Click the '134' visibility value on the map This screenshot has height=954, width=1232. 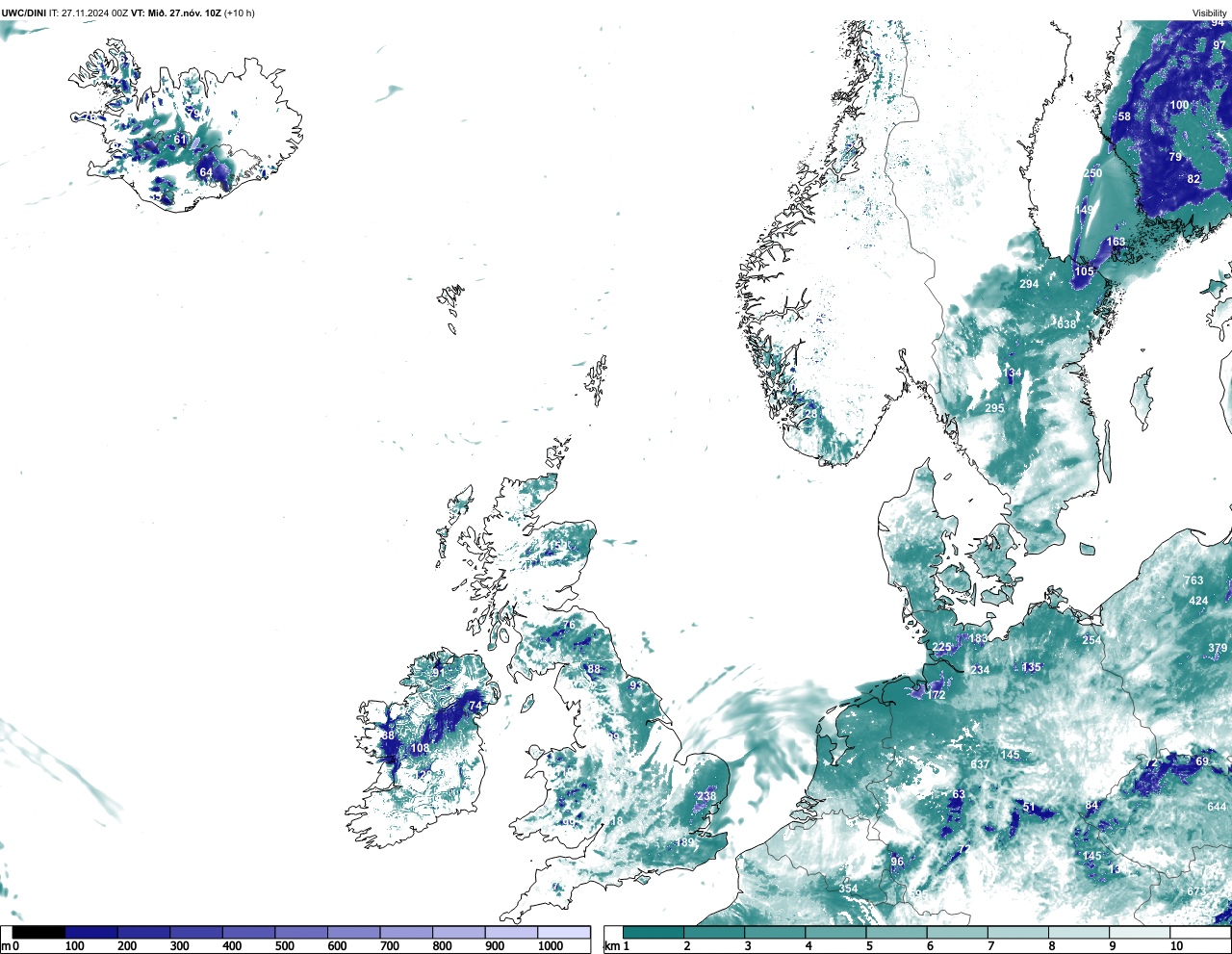(x=1012, y=373)
